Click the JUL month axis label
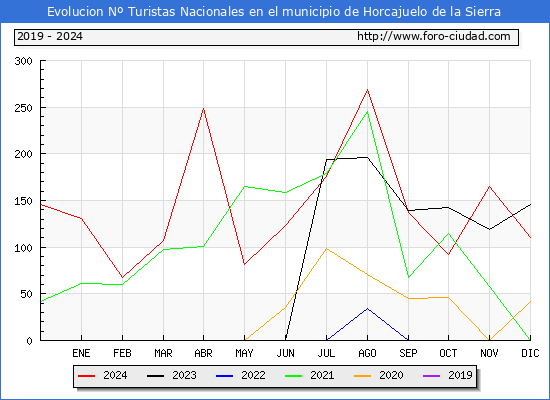The image size is (550, 400). [326, 353]
